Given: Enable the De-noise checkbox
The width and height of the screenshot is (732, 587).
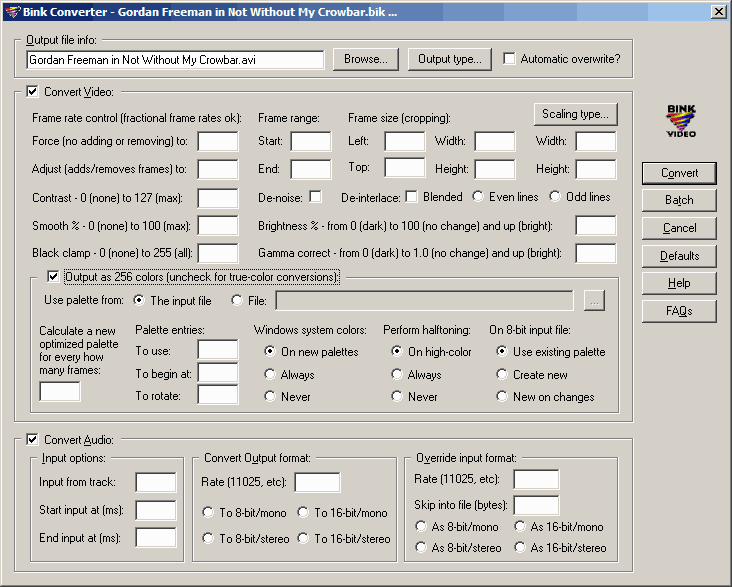Looking at the screenshot, I should tap(316, 197).
